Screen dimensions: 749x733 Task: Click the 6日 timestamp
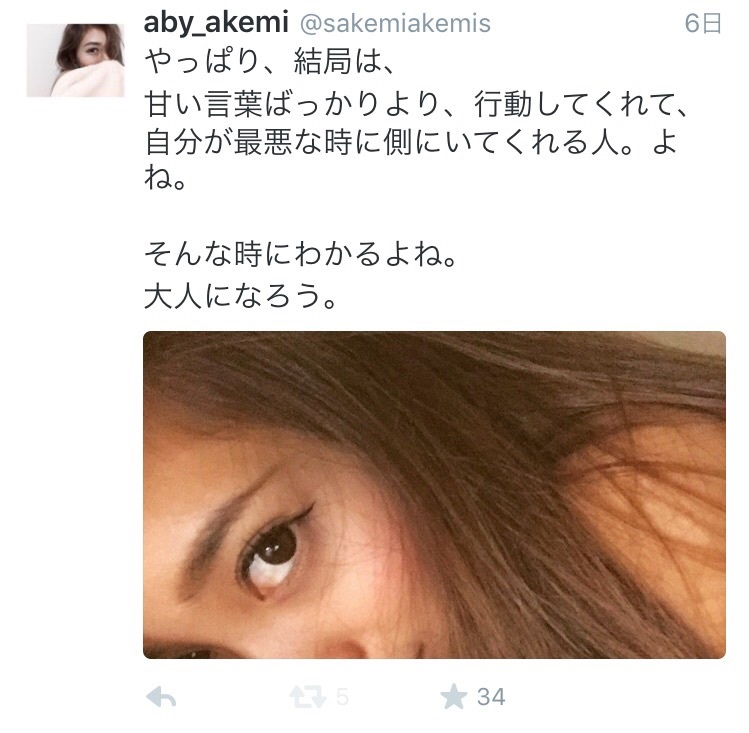click(703, 23)
